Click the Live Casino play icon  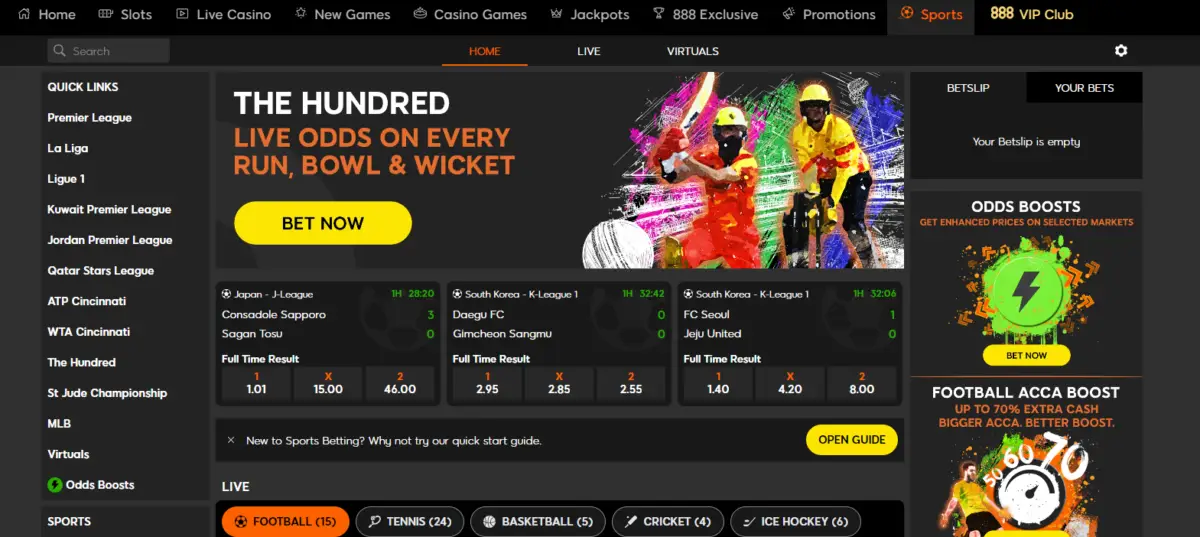point(182,14)
